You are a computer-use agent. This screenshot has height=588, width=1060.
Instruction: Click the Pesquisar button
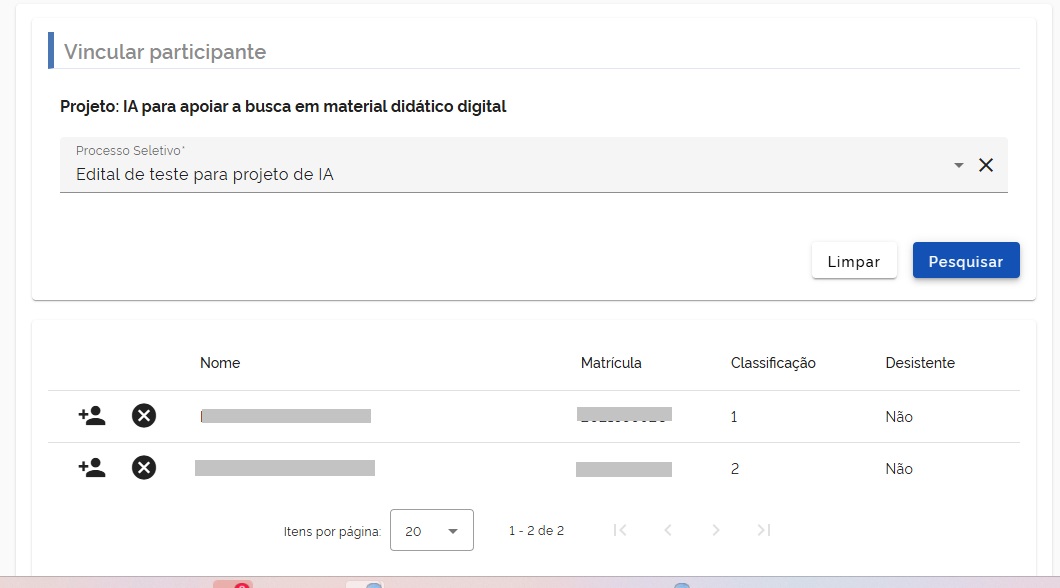click(x=965, y=261)
